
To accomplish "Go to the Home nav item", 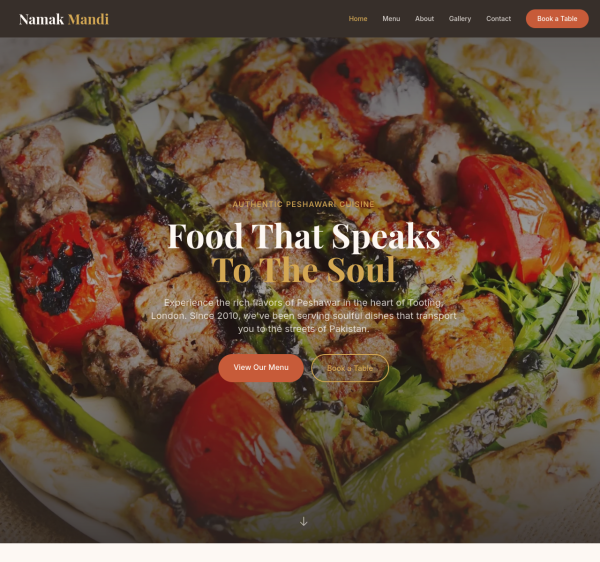I will pos(358,19).
